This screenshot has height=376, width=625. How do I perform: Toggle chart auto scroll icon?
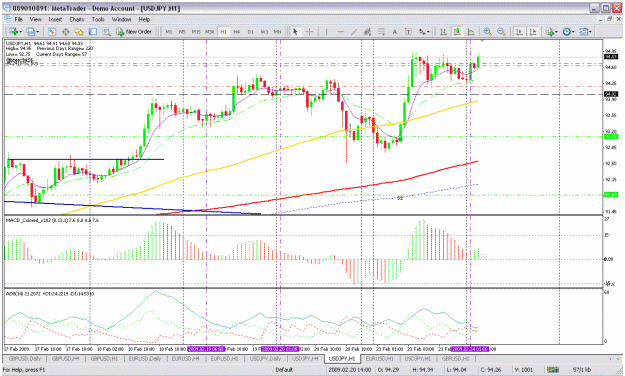(519, 31)
